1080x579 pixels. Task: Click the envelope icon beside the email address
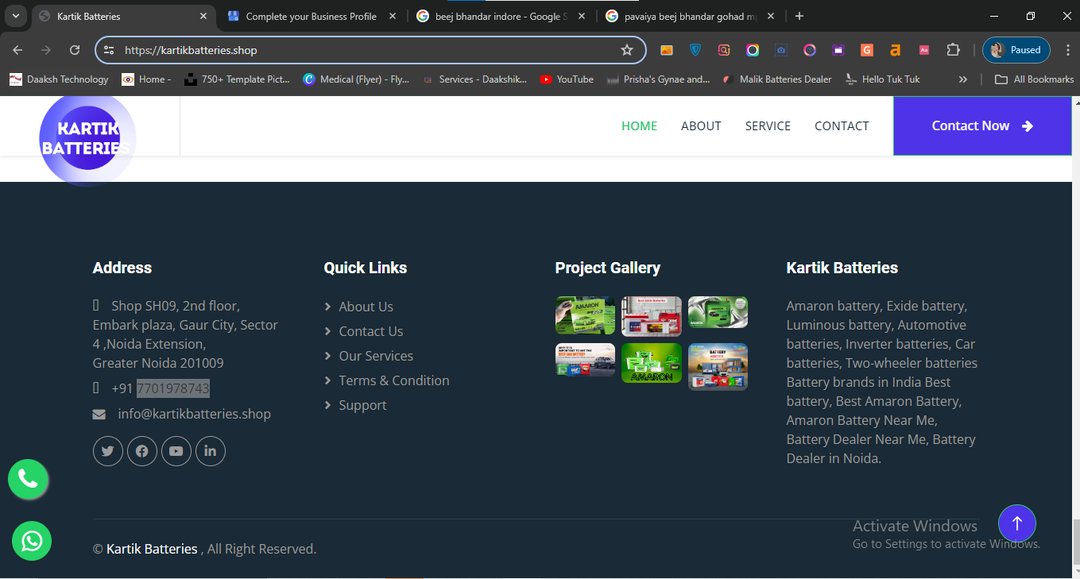coord(99,414)
